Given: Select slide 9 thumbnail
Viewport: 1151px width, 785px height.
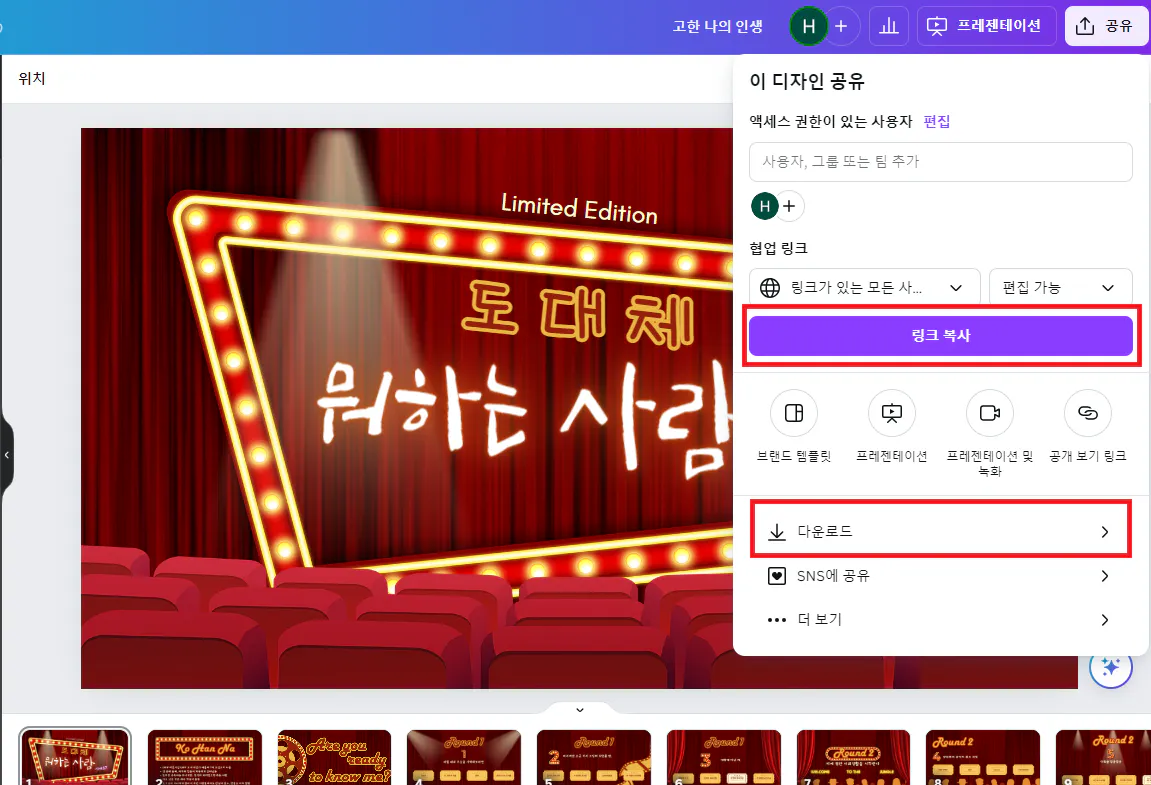Looking at the screenshot, I should pyautogui.click(x=1103, y=756).
